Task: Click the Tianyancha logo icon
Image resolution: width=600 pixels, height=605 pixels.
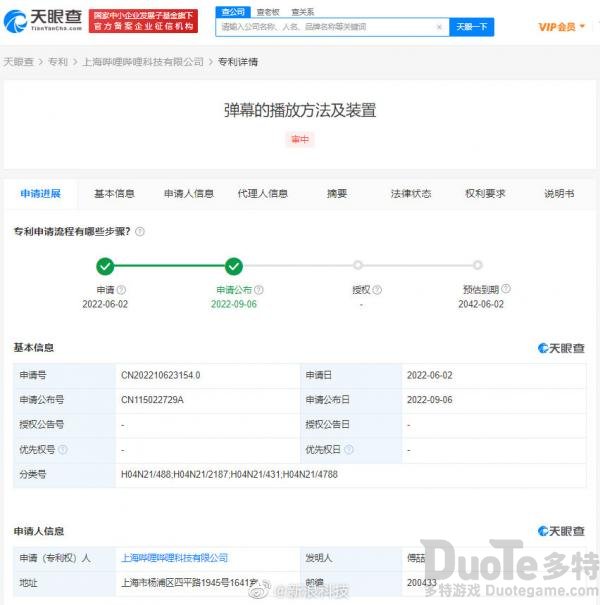Action: point(15,21)
